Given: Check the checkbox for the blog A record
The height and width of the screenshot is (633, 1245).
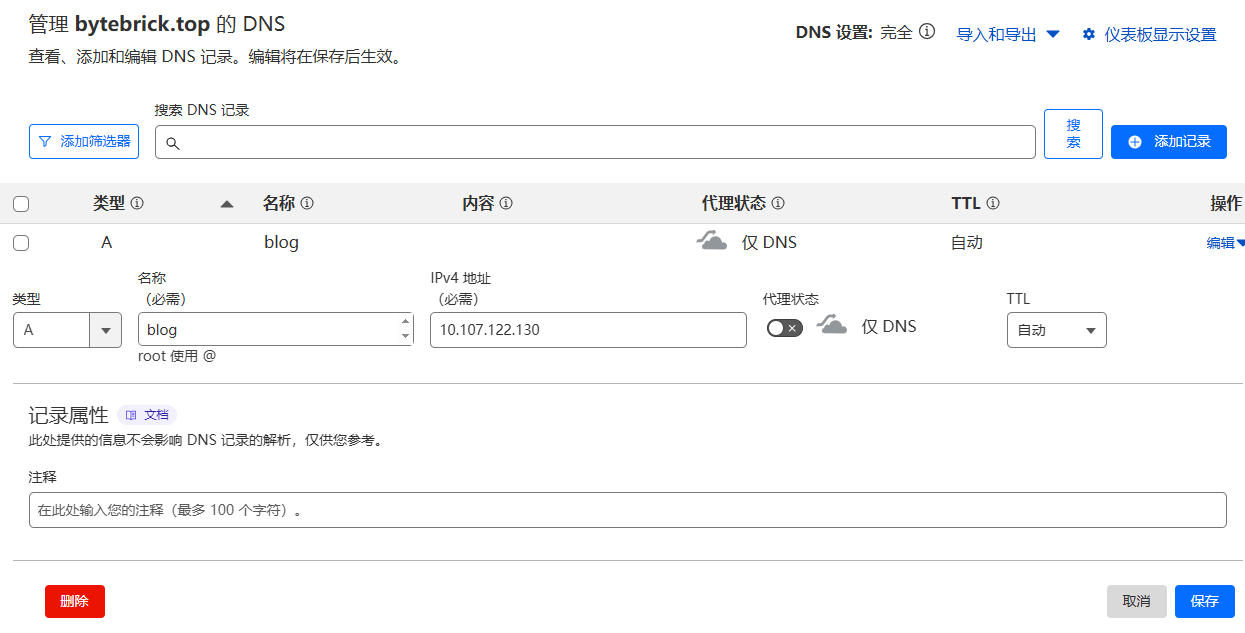Looking at the screenshot, I should pyautogui.click(x=21, y=242).
